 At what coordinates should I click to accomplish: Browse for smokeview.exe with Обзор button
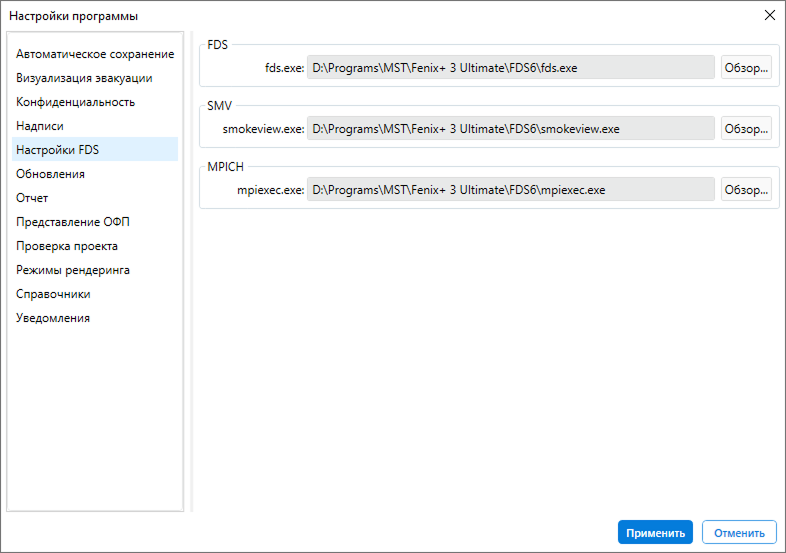[746, 129]
